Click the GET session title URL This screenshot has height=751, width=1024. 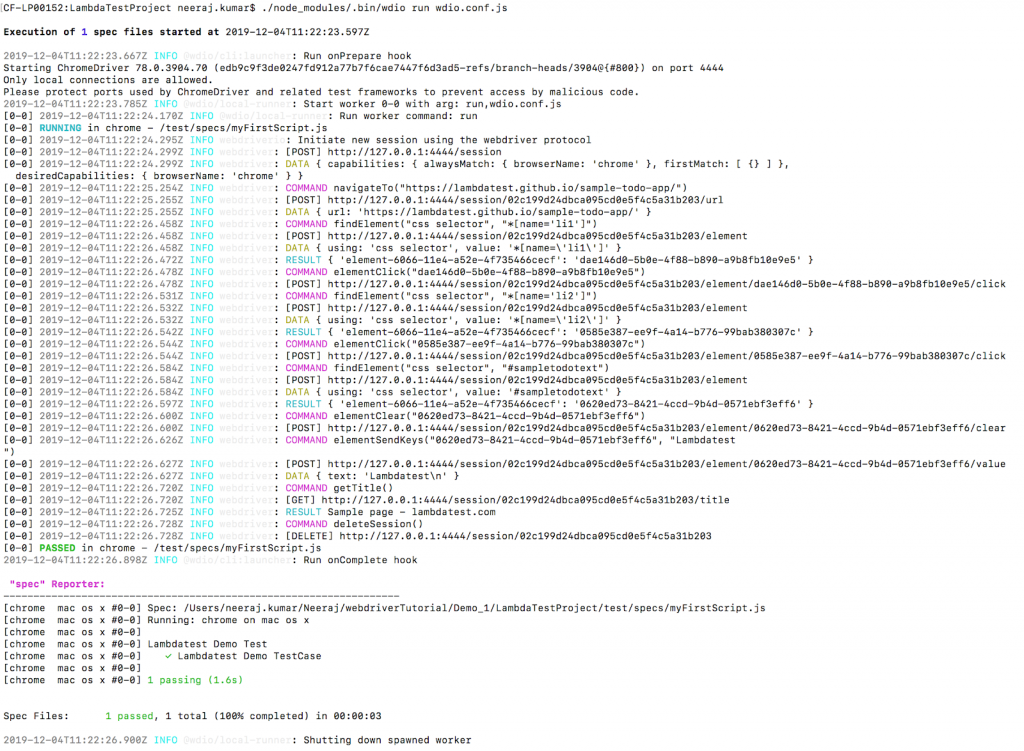tap(511, 500)
